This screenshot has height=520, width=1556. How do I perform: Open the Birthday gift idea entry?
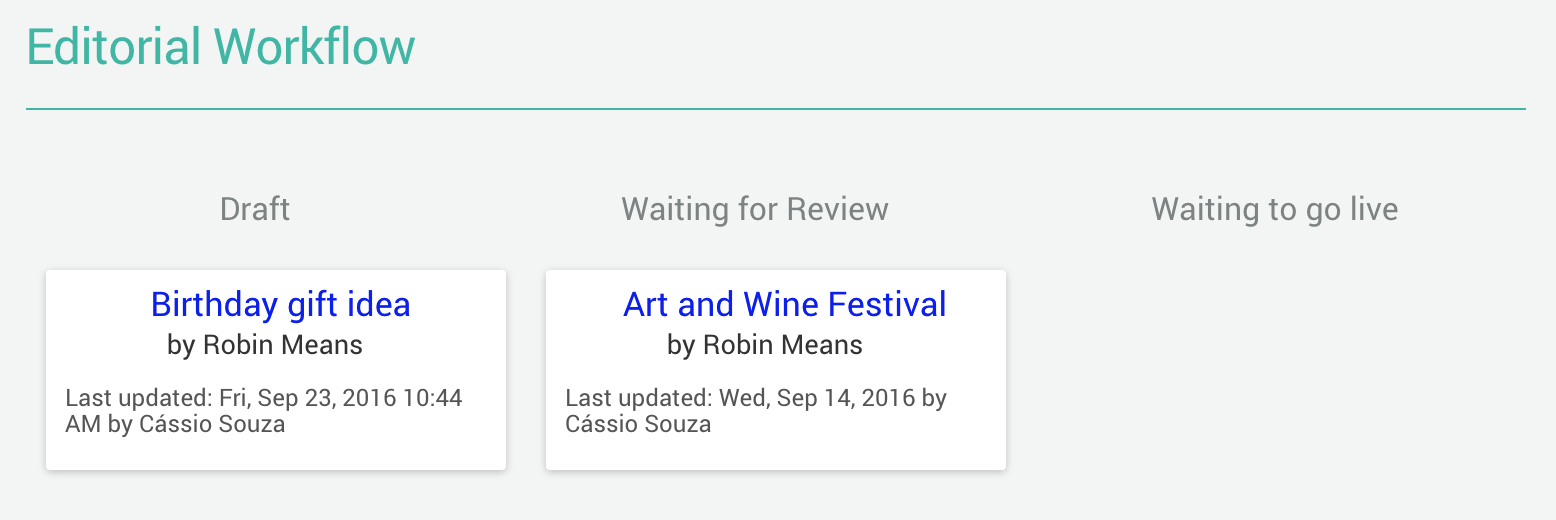click(x=280, y=304)
